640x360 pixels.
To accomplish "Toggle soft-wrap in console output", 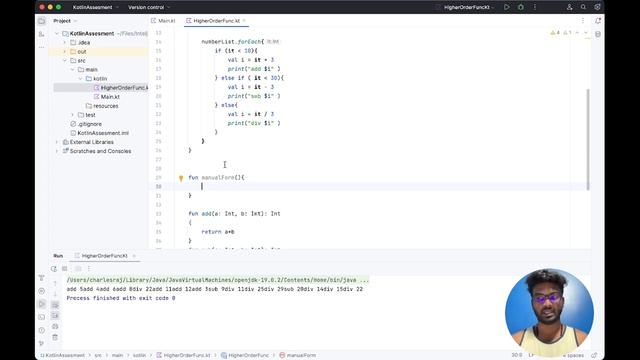I will coord(55,305).
